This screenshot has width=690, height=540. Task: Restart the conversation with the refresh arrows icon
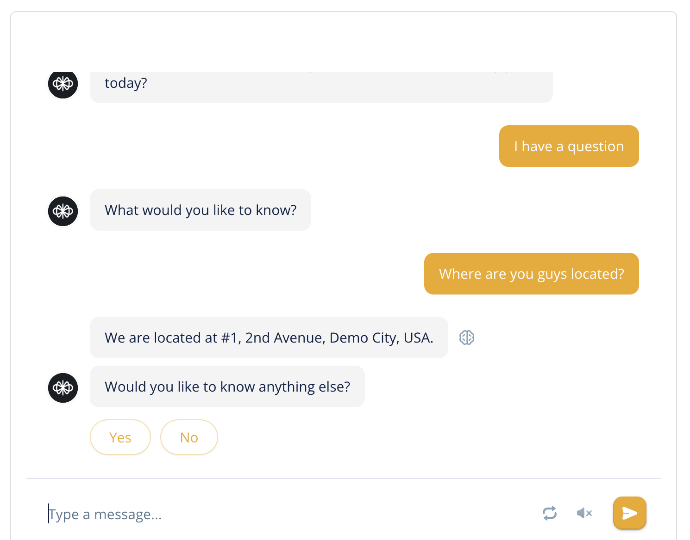(550, 513)
